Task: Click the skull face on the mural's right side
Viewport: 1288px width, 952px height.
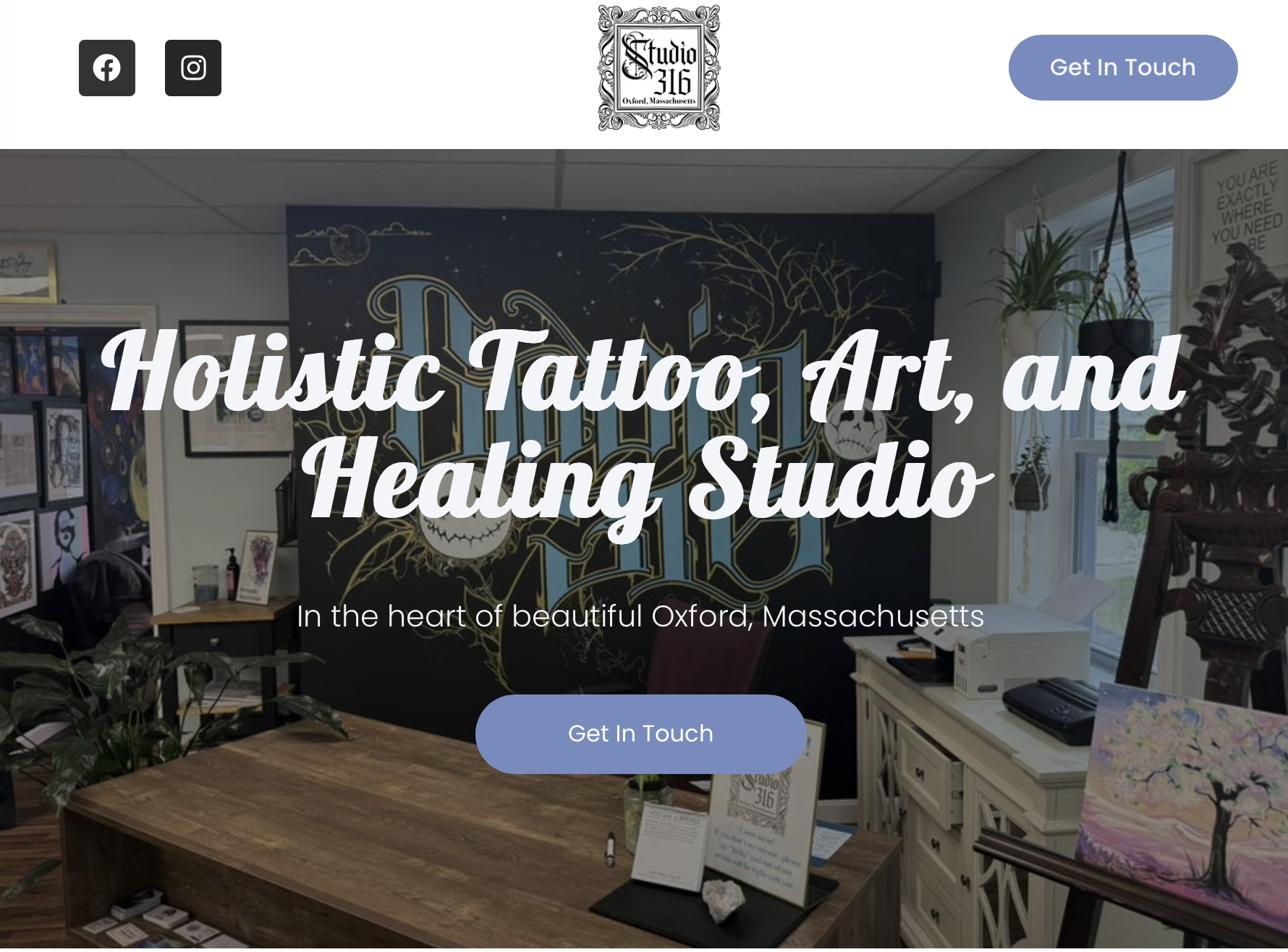Action: [x=856, y=426]
